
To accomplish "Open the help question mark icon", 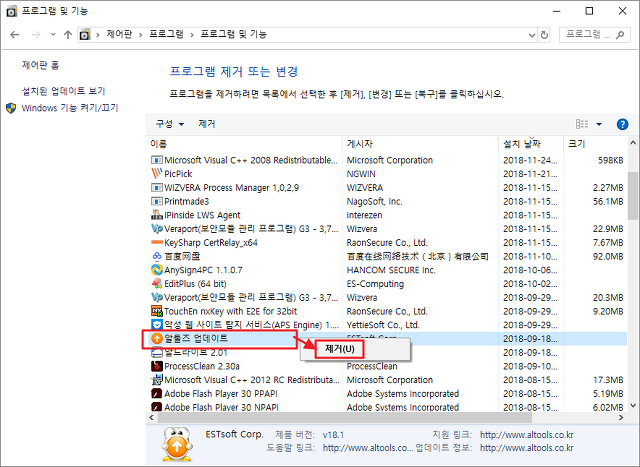I will pyautogui.click(x=622, y=124).
